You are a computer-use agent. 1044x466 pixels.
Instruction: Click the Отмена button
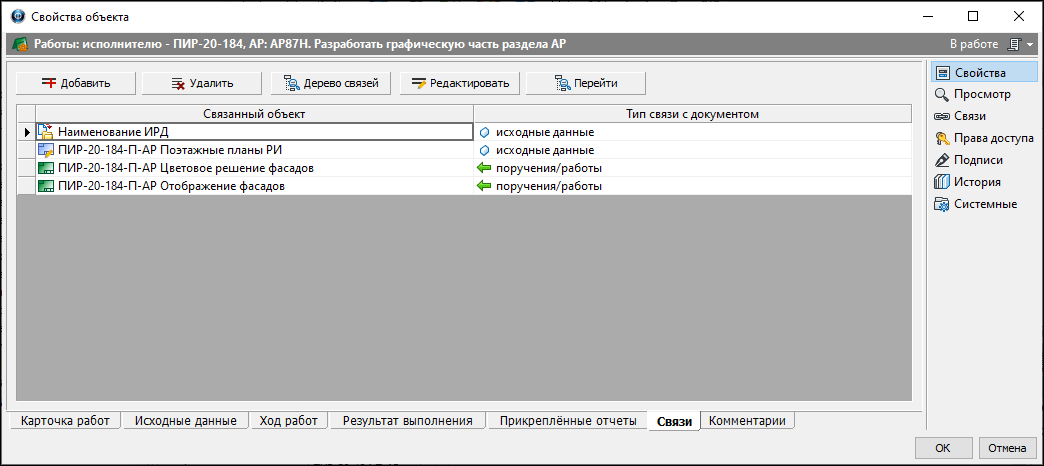point(1007,447)
